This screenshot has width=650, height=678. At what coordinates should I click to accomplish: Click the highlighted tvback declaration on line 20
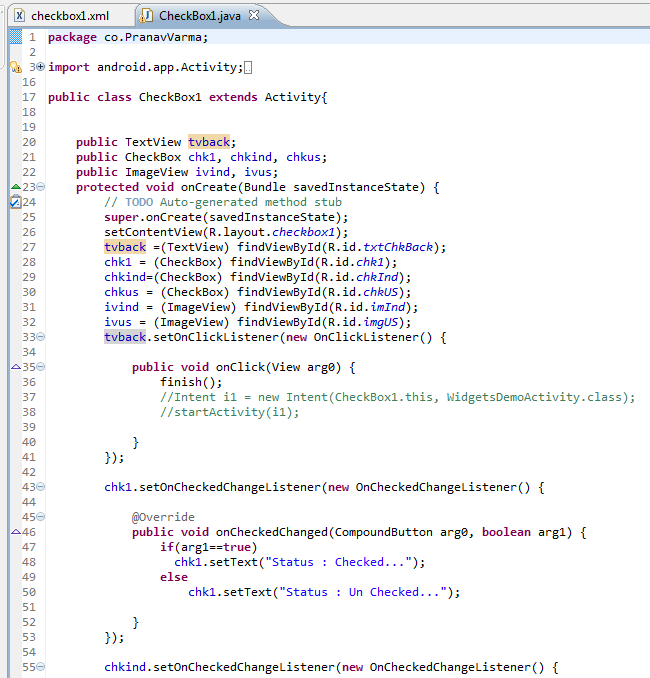209,142
